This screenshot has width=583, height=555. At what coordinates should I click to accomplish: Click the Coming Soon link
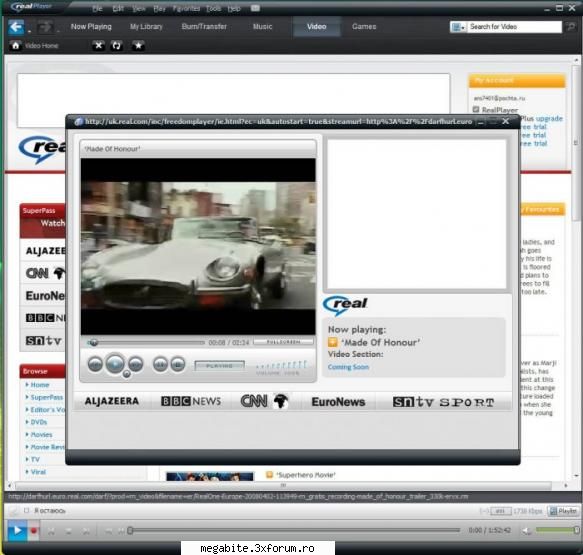pyautogui.click(x=348, y=367)
